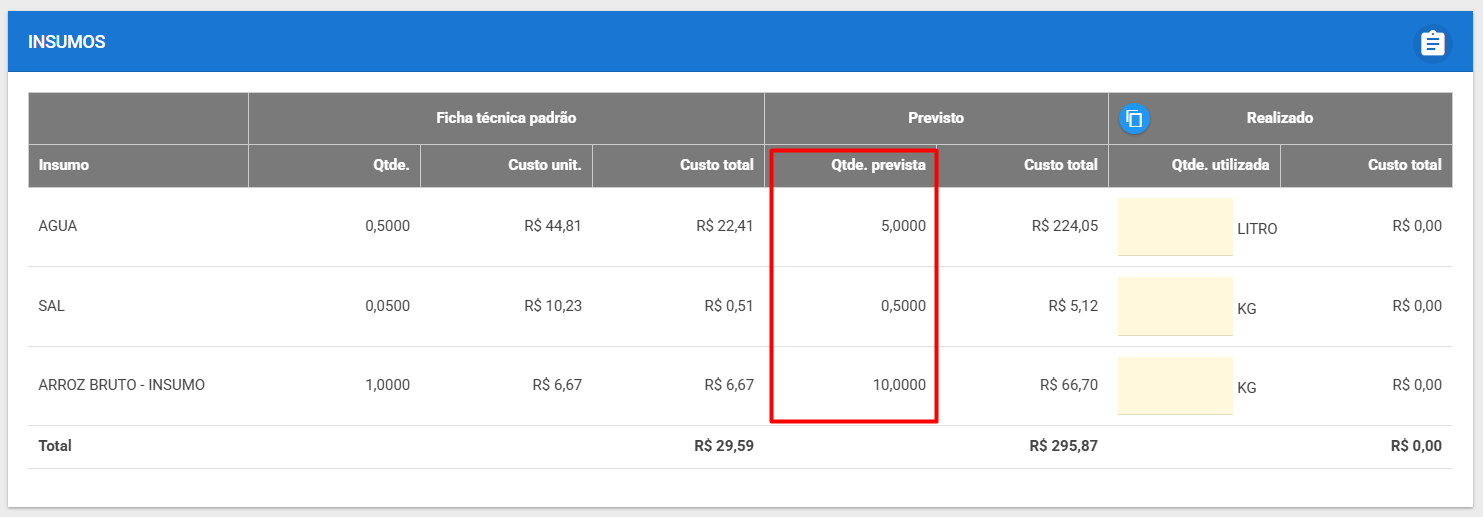
Task: Fill the Qtde. utilizada field for AGUA
Action: [1175, 227]
